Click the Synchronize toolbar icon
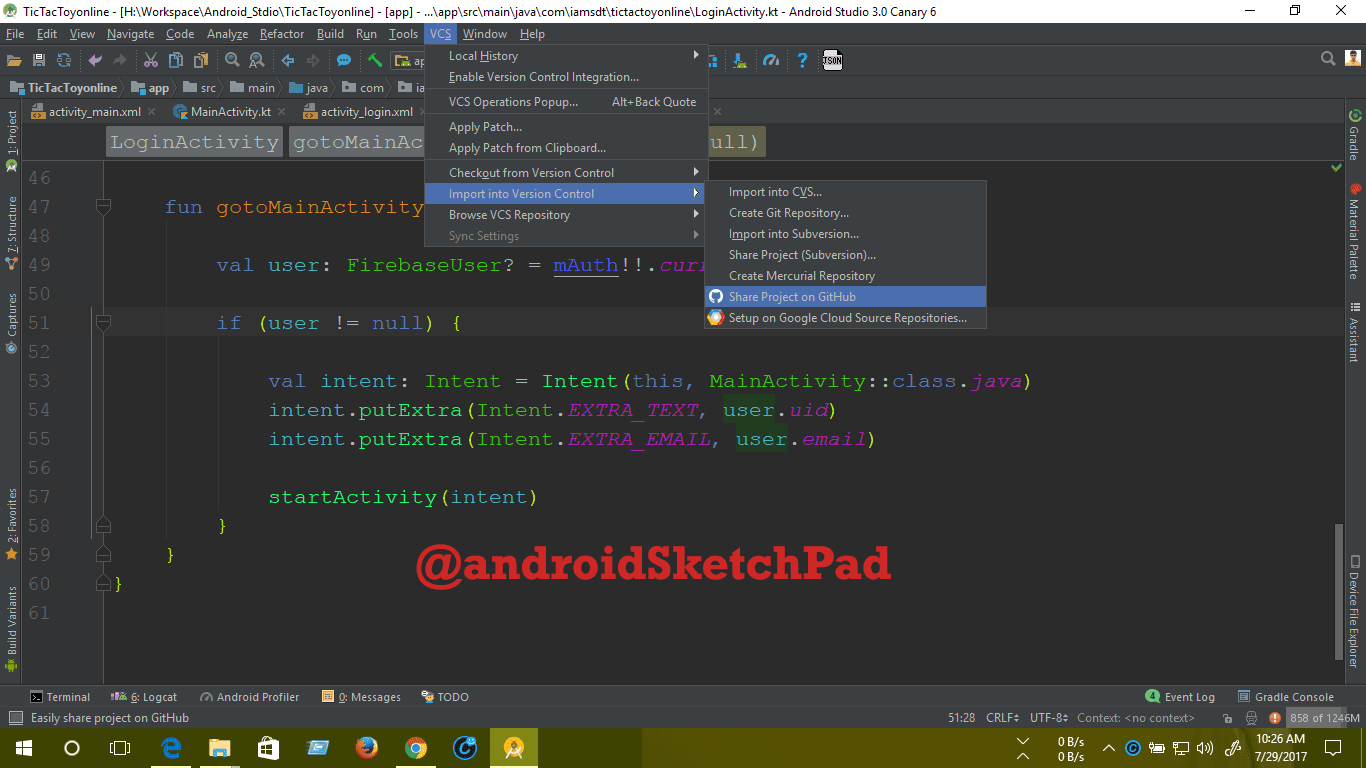 pos(64,60)
